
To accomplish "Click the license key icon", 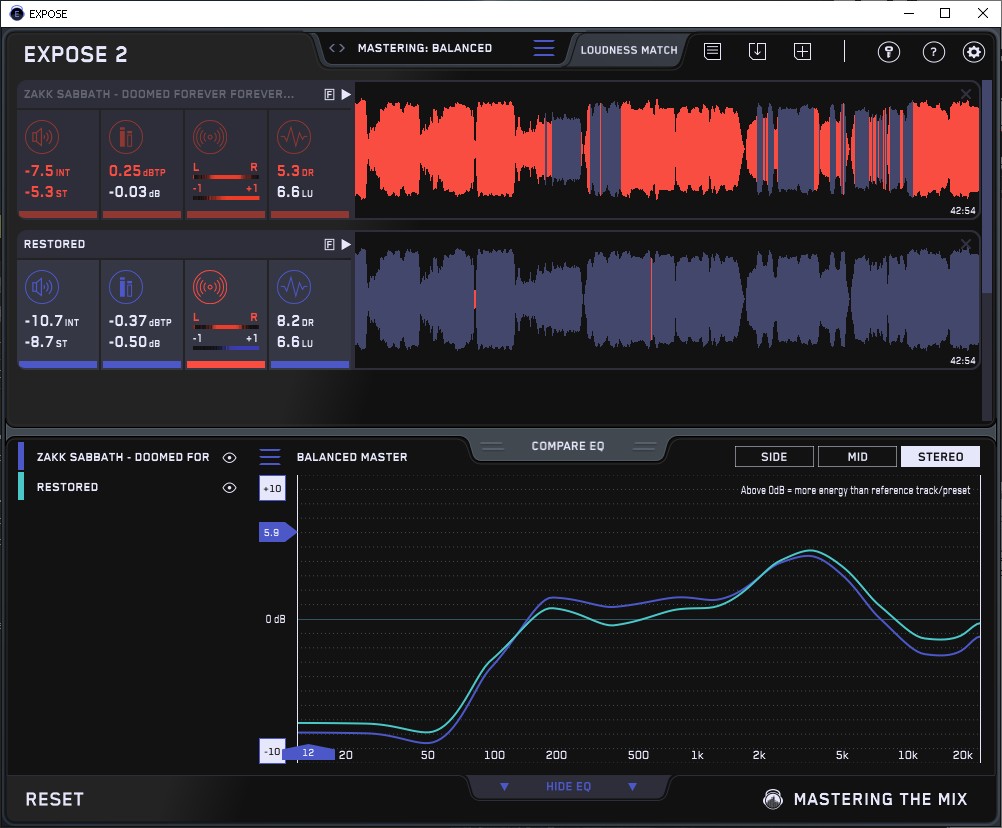I will click(889, 52).
